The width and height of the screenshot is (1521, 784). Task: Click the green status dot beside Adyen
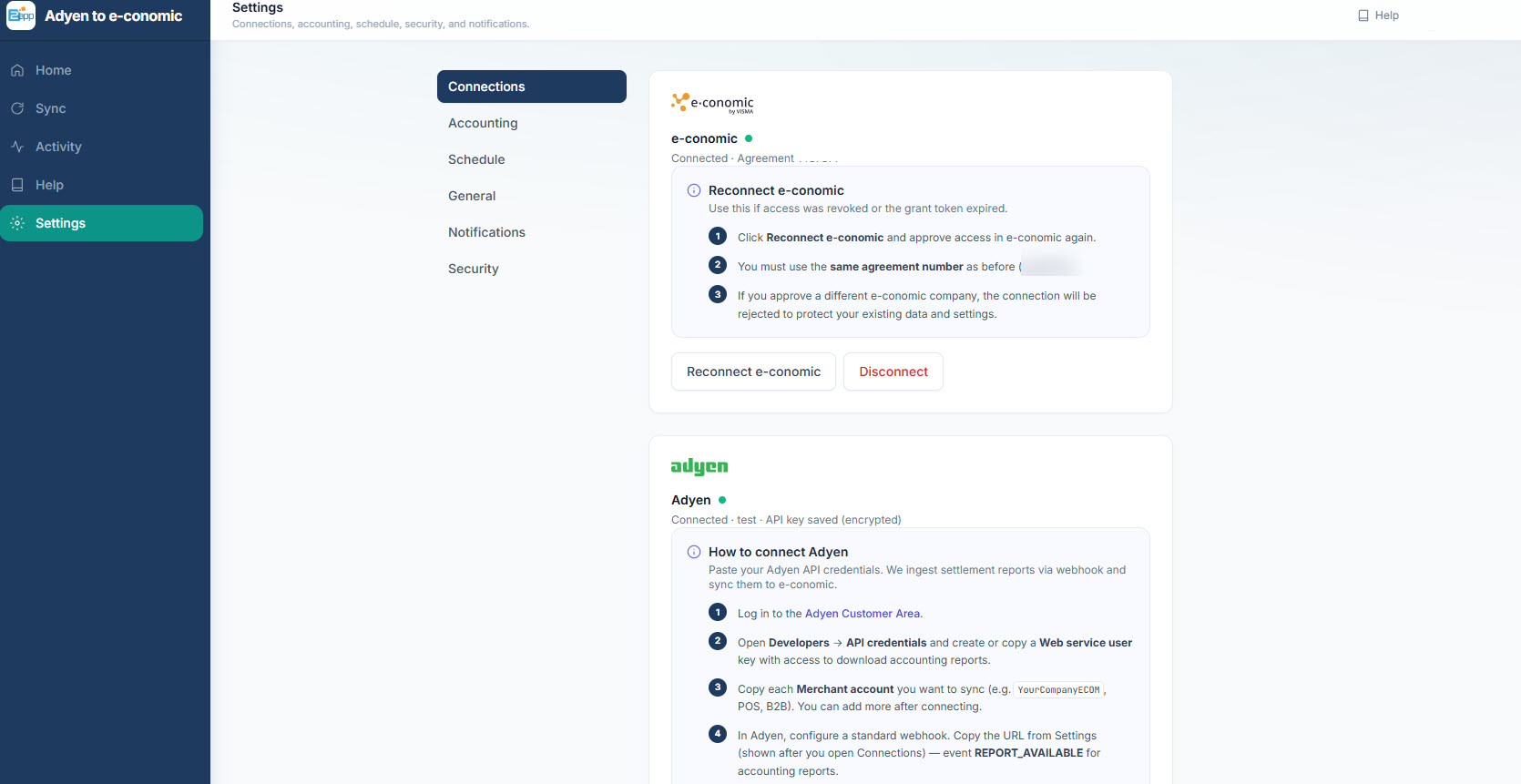[722, 500]
